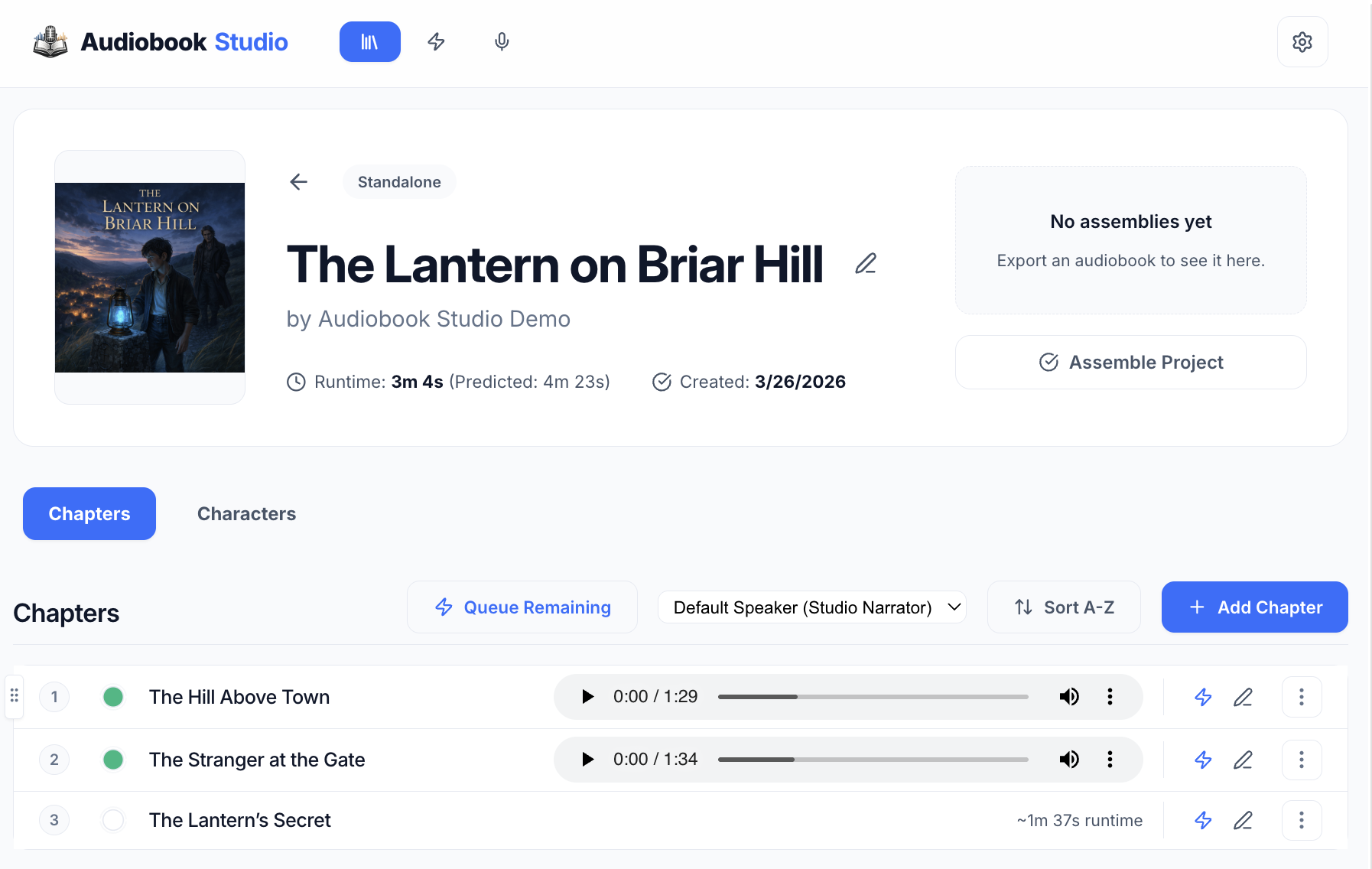Open the Library view in the top bar
Screen dimensions: 1372x869
click(369, 42)
